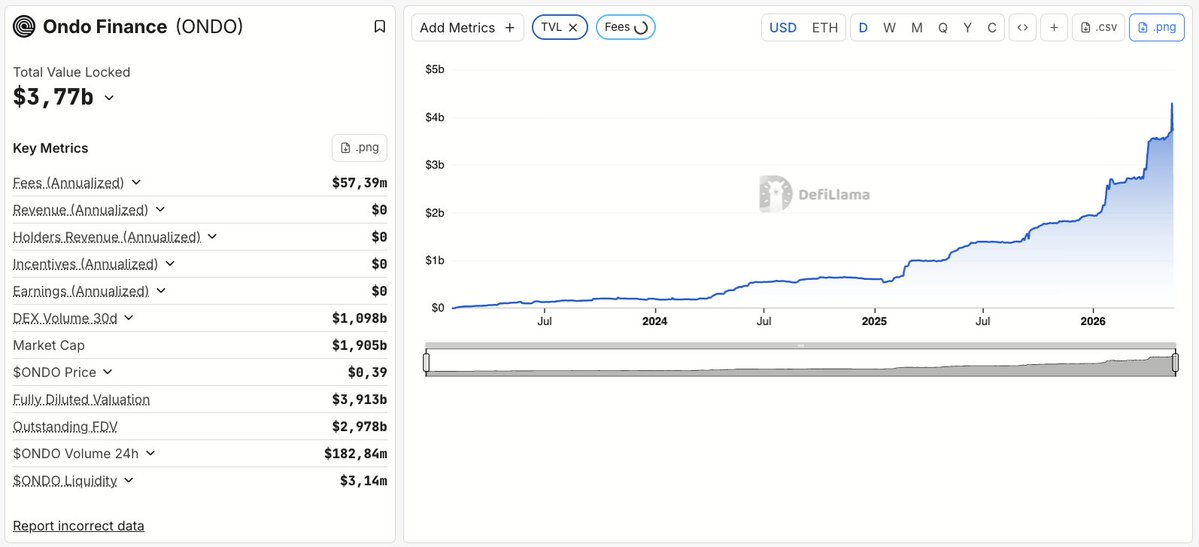
Task: Click the Market Cap label
Action: 49,345
